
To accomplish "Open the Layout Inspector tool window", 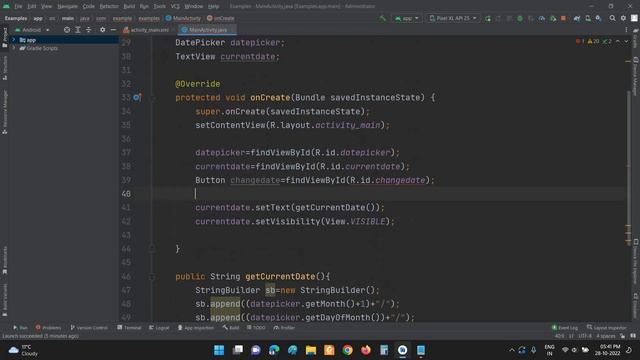I will [607, 328].
